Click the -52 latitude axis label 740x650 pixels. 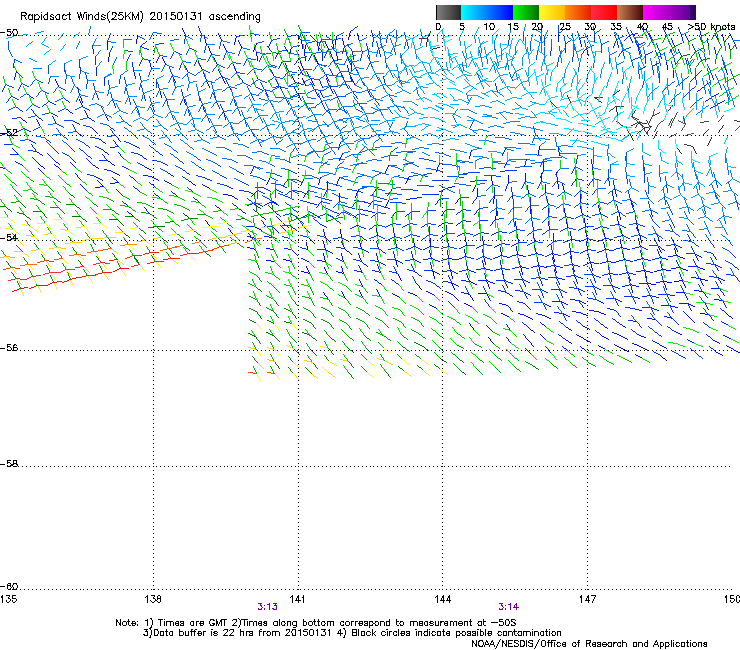pos(9,133)
